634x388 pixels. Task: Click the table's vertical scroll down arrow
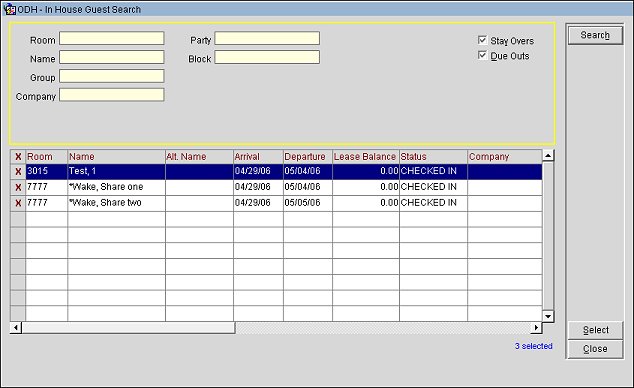(x=548, y=316)
